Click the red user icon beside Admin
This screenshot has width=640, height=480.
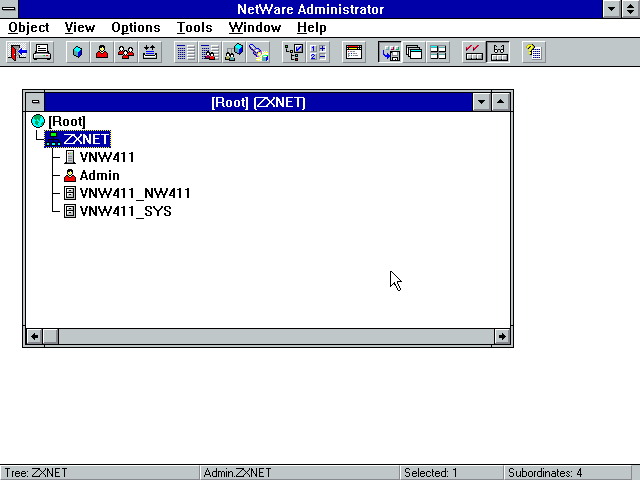70,175
